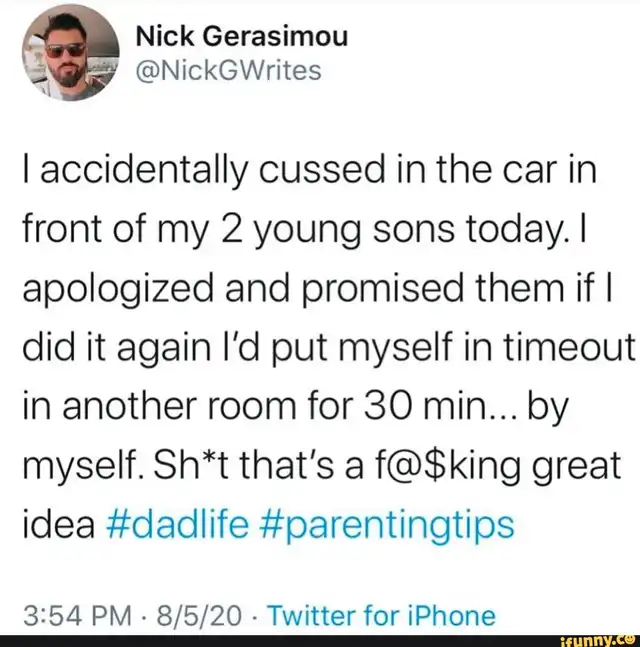Open Nick Gerasimou's profile picture
Viewport: 640px width, 647px height.
pos(71,53)
